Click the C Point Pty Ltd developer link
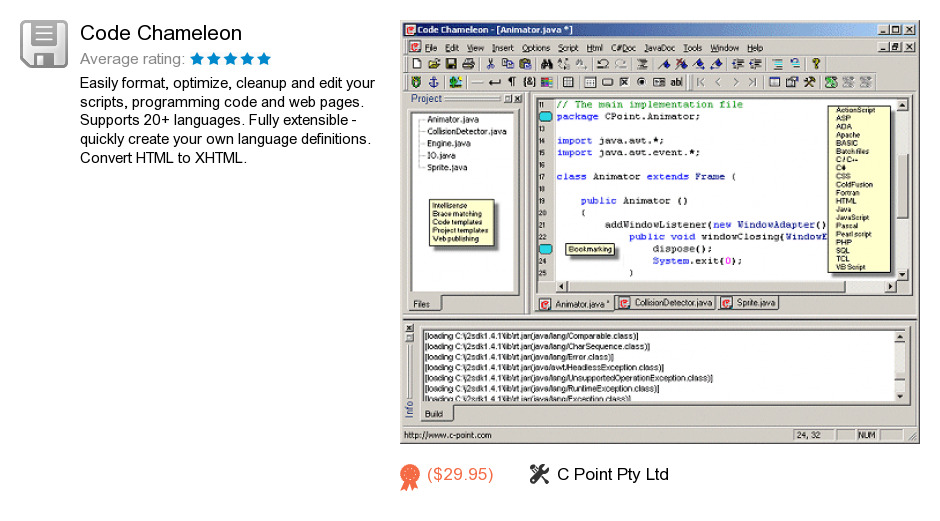 (613, 474)
